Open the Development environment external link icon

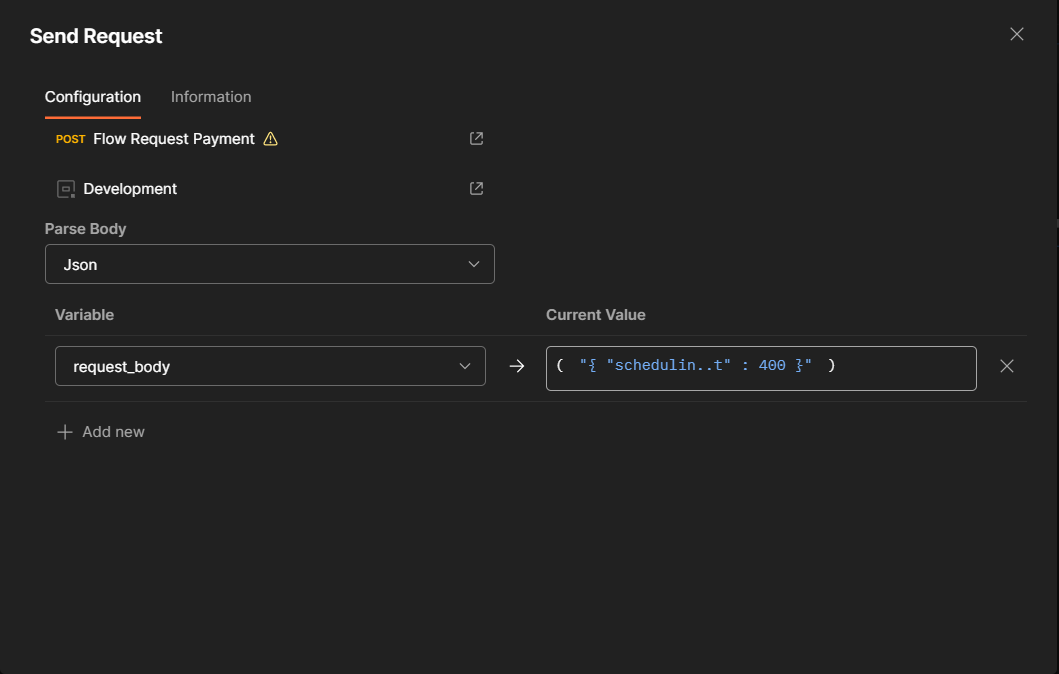pyautogui.click(x=476, y=188)
